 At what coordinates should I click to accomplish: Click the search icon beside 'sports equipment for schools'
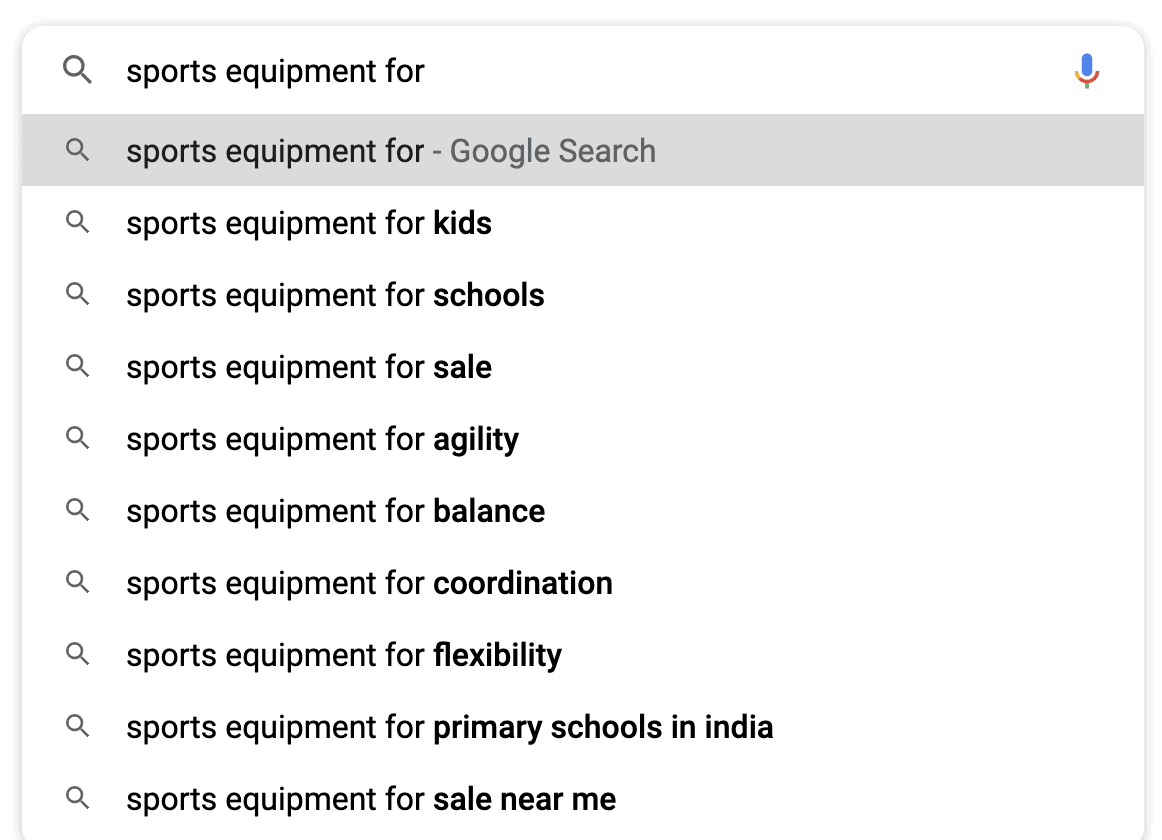click(77, 295)
